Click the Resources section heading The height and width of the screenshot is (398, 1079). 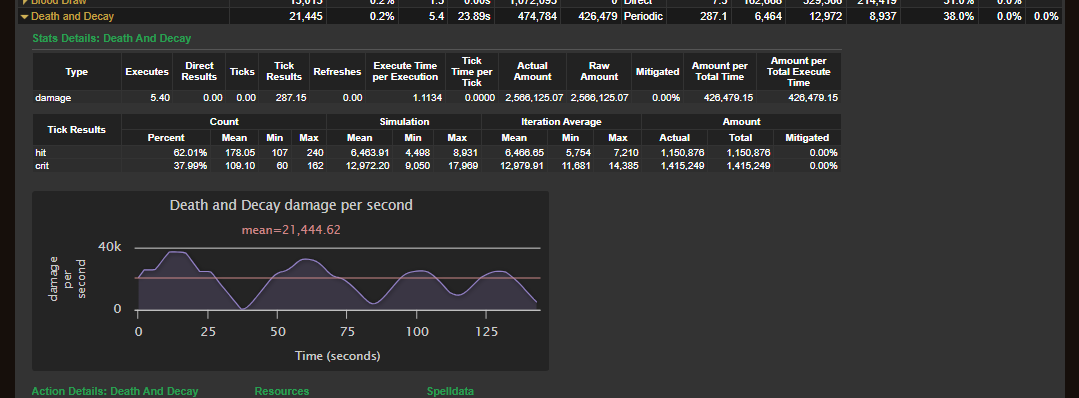281,391
